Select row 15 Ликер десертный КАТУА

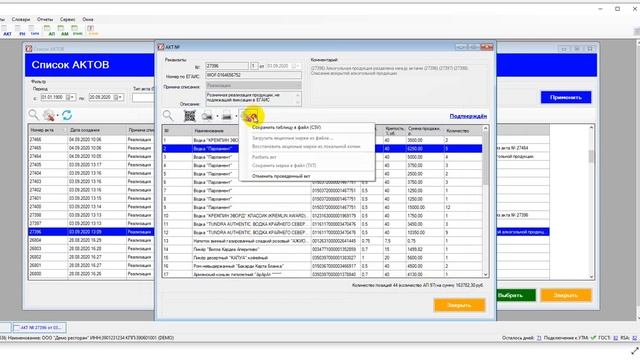[x=322, y=258]
